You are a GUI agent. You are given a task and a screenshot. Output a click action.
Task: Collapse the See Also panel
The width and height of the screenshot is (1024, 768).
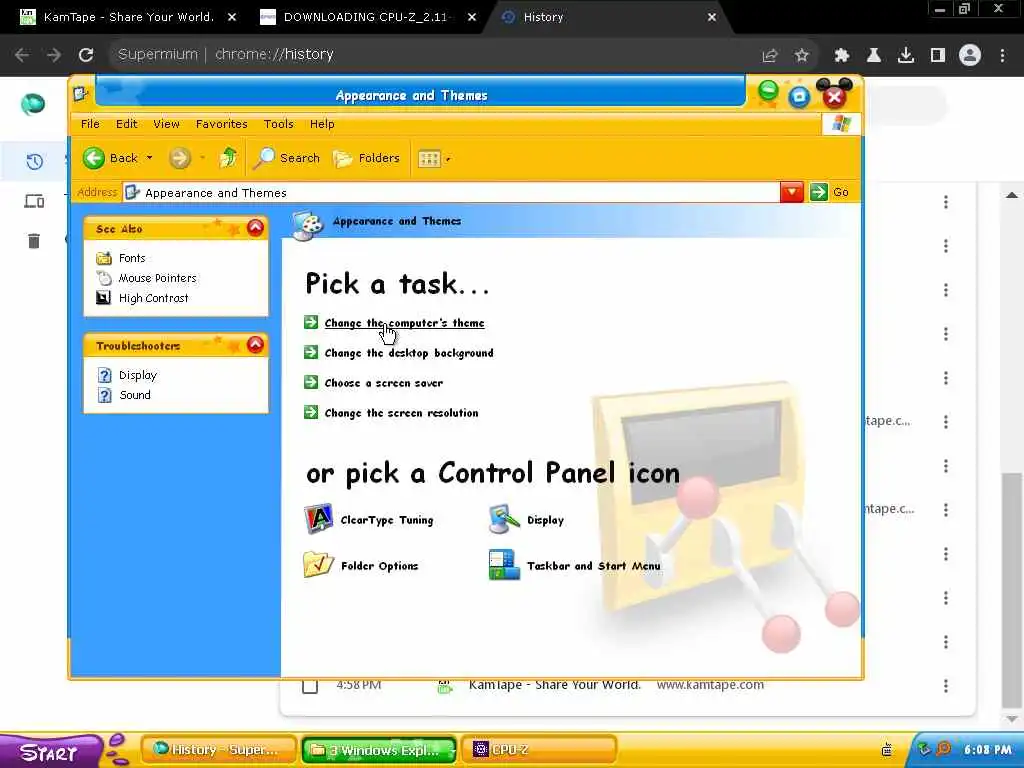click(x=255, y=228)
